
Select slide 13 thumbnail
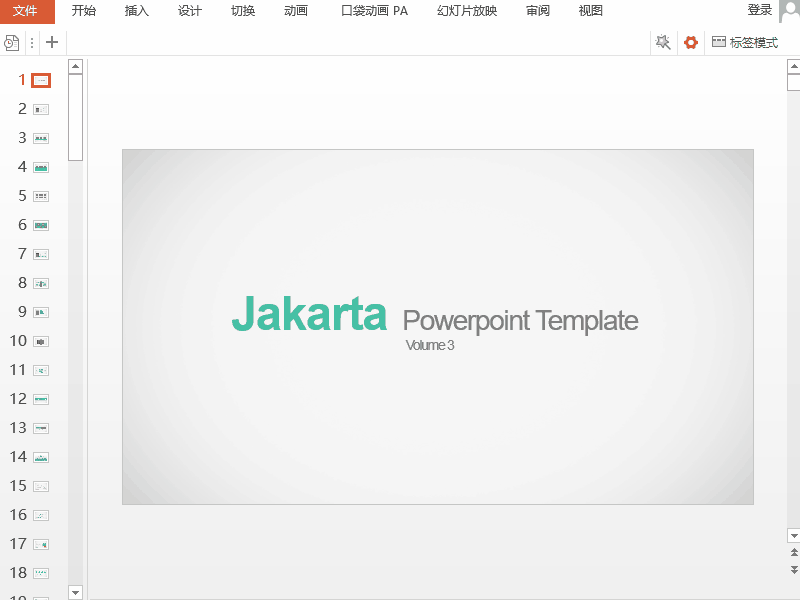41,428
